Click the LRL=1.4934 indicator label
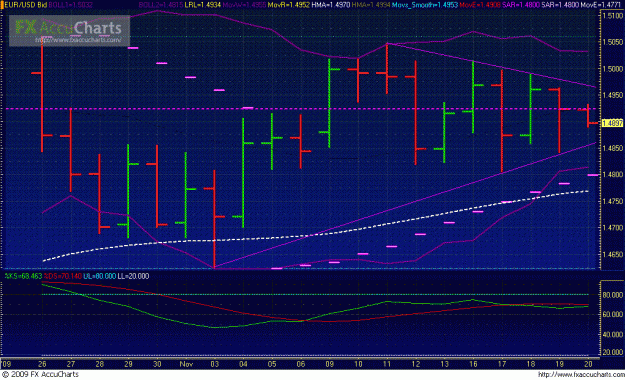 [203, 5]
